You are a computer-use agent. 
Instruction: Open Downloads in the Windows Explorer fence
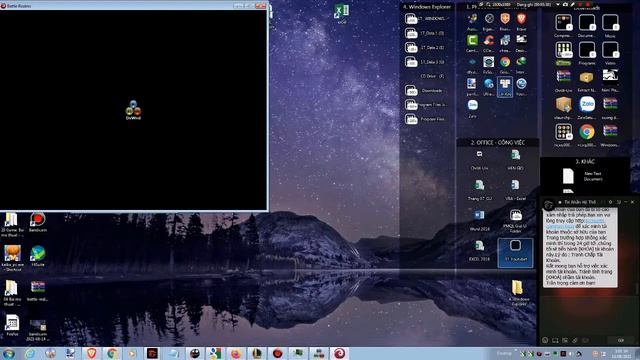click(x=425, y=90)
